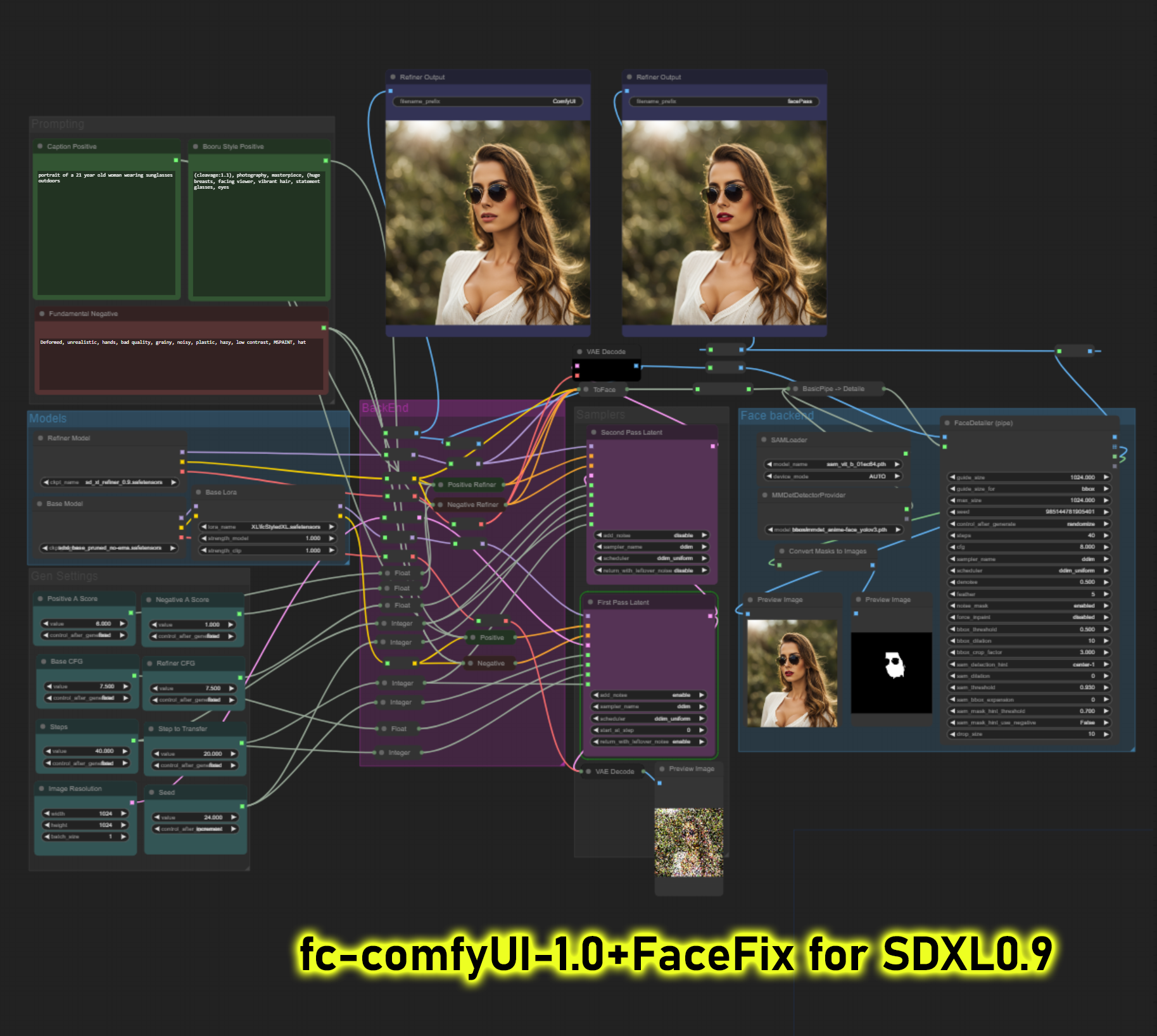The image size is (1157, 1036).
Task: Toggle add_noise in Second Pass Latent
Action: pyautogui.click(x=651, y=535)
